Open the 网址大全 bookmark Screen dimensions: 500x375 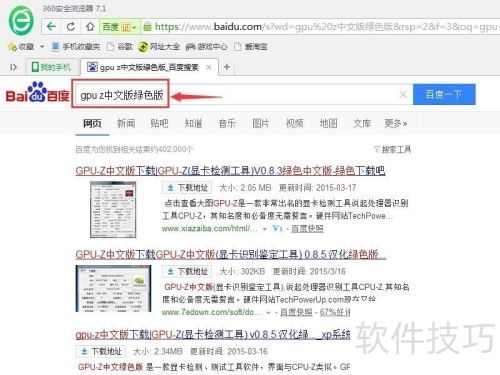pyautogui.click(x=159, y=47)
